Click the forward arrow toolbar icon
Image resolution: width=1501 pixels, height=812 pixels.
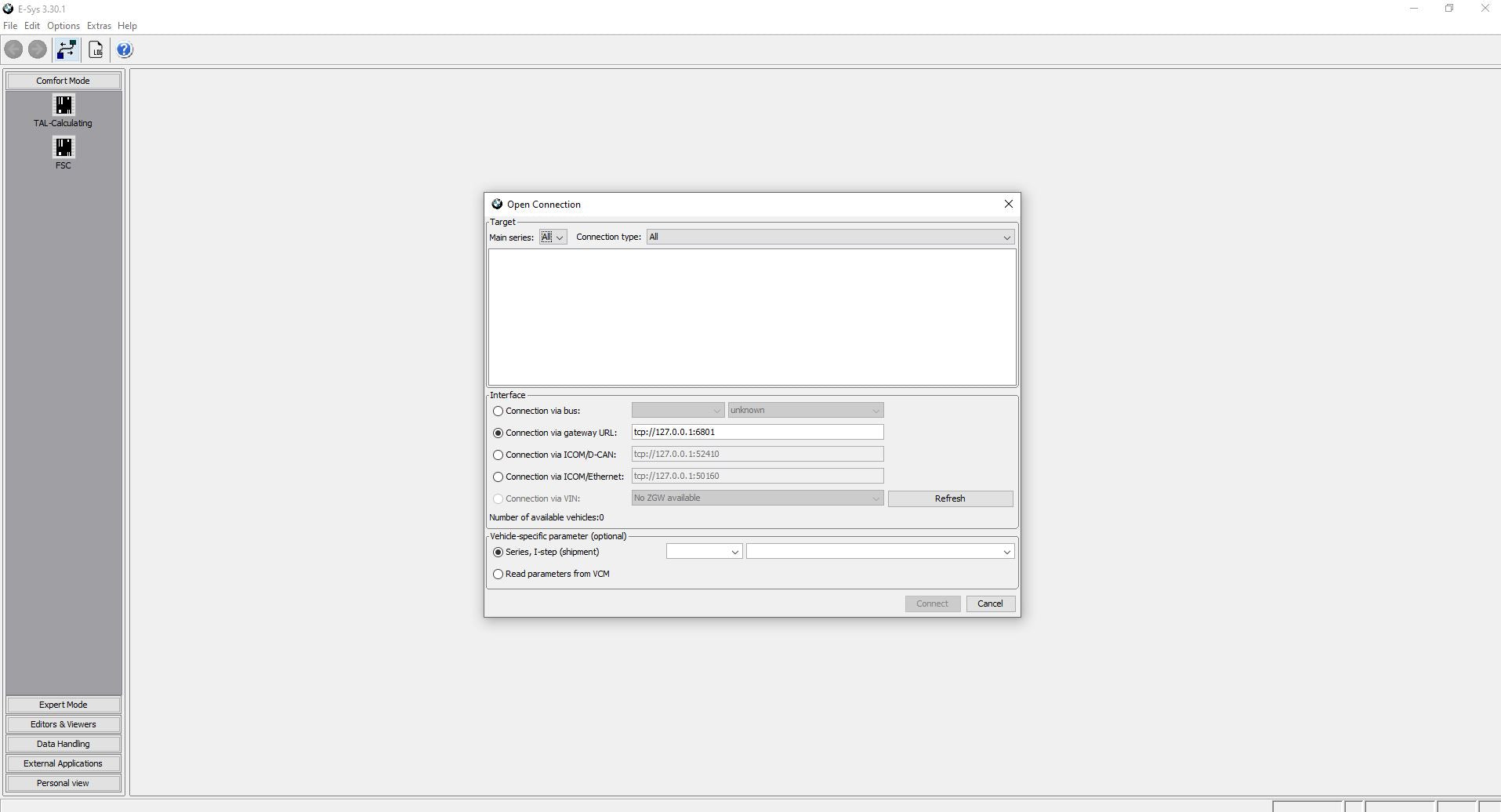pyautogui.click(x=38, y=50)
